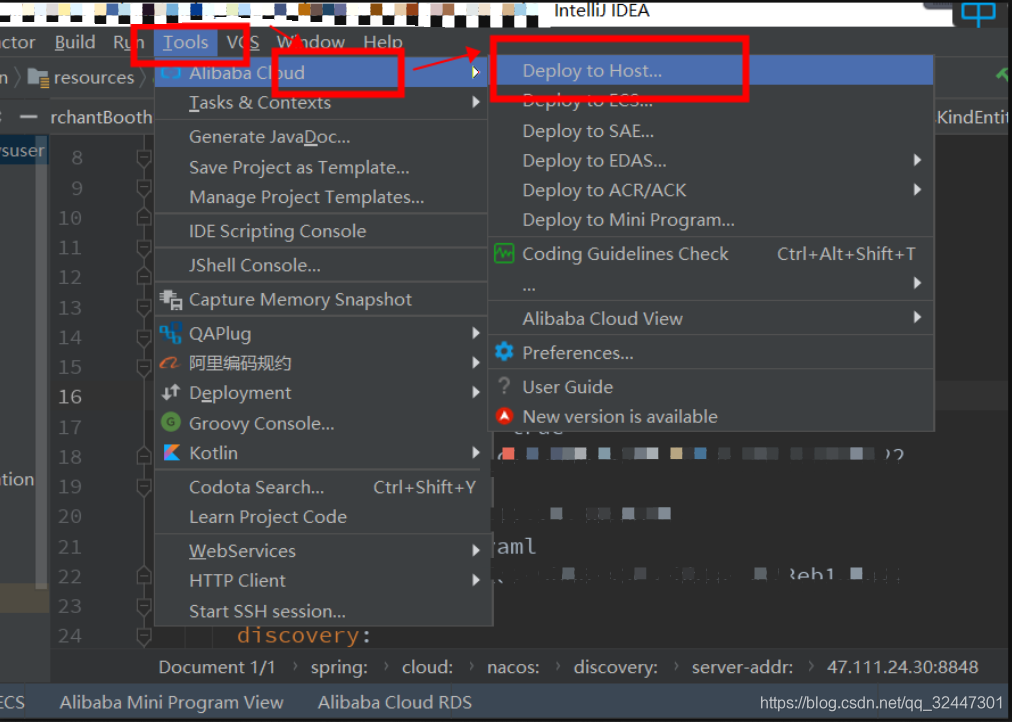Image resolution: width=1012 pixels, height=722 pixels.
Task: Expand the Alibaba Cloud View submenu arrow
Action: click(x=917, y=317)
